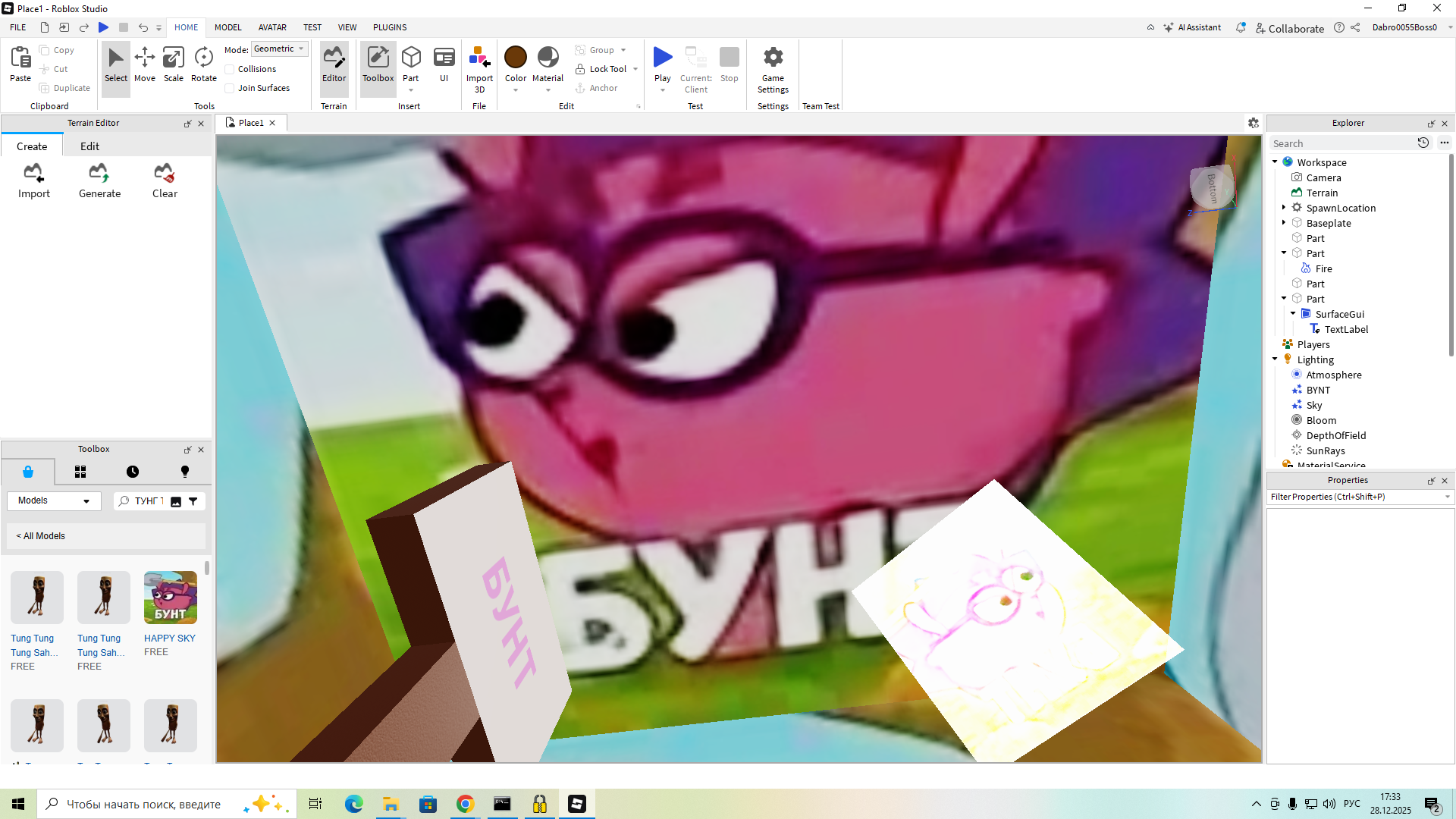Screen dimensions: 1456x819
Task: Click Explorer history clock icon
Action: click(1423, 143)
